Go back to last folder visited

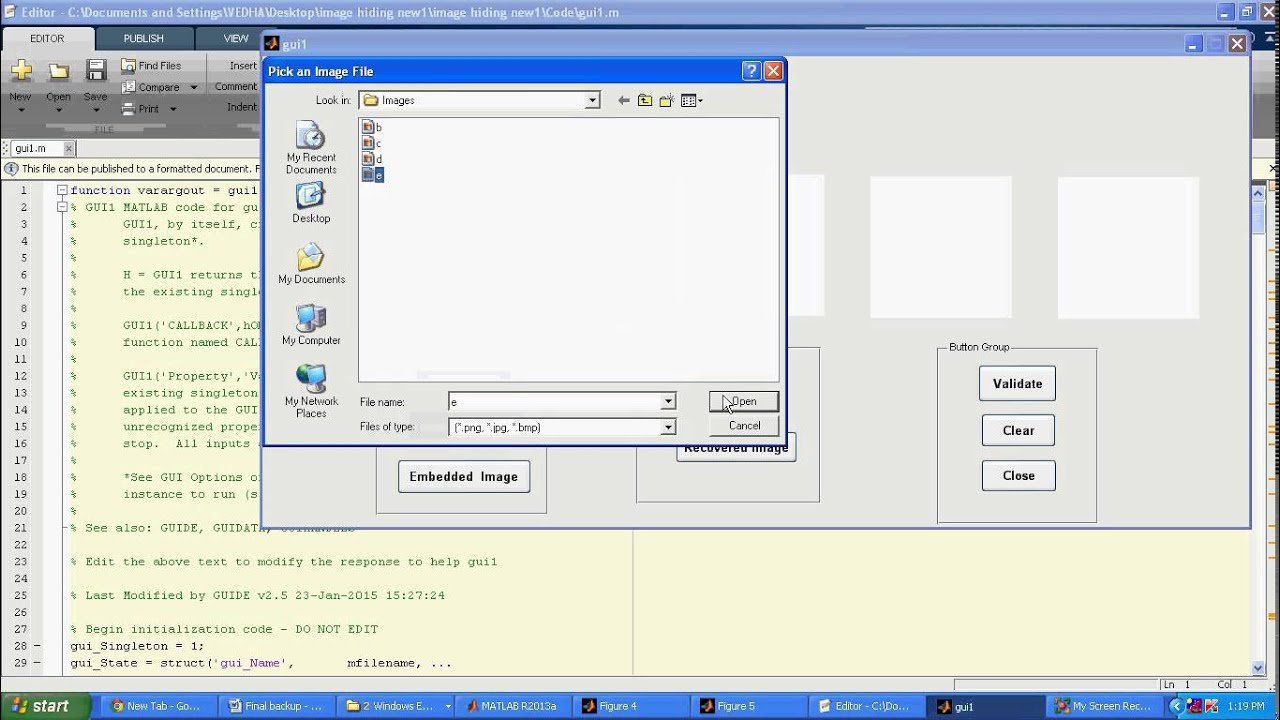click(624, 100)
